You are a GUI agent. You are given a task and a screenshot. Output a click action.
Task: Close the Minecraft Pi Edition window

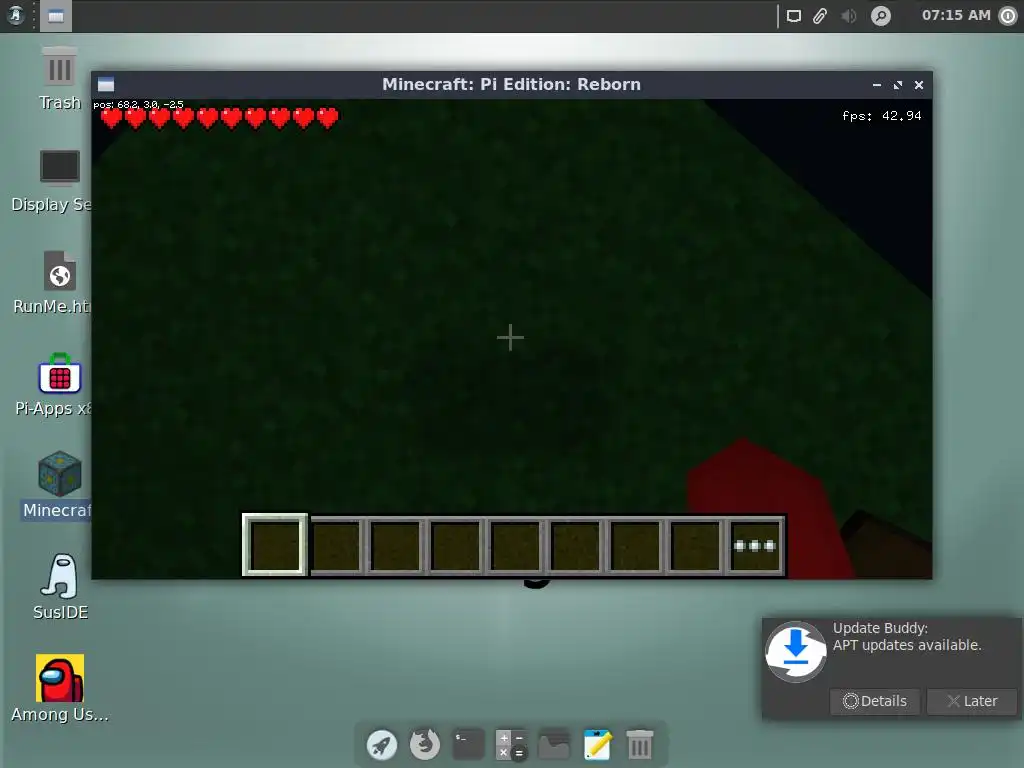919,85
